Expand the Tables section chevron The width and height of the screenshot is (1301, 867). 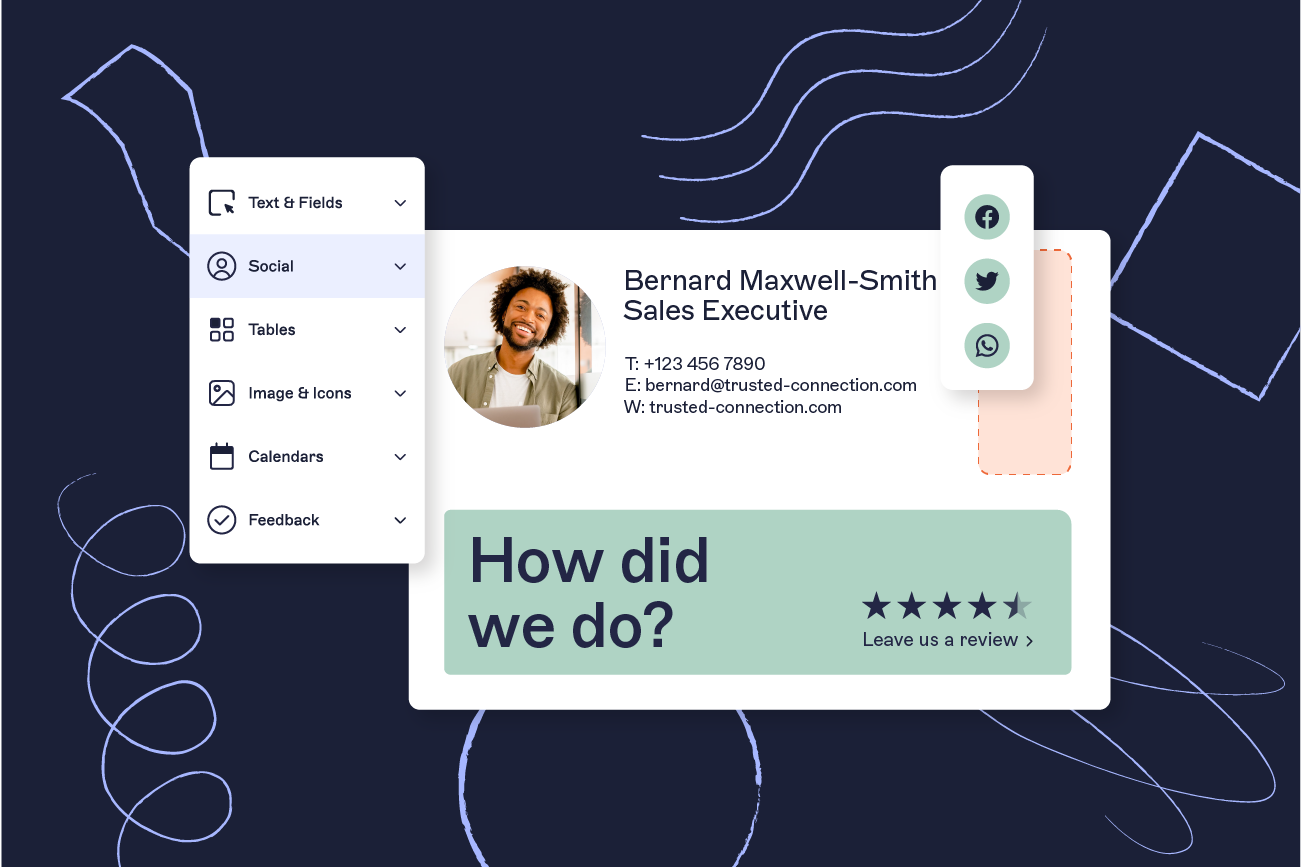coord(400,330)
